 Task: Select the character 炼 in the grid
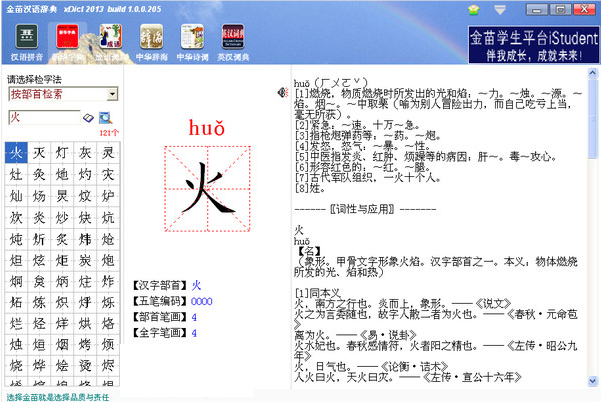tap(39, 302)
